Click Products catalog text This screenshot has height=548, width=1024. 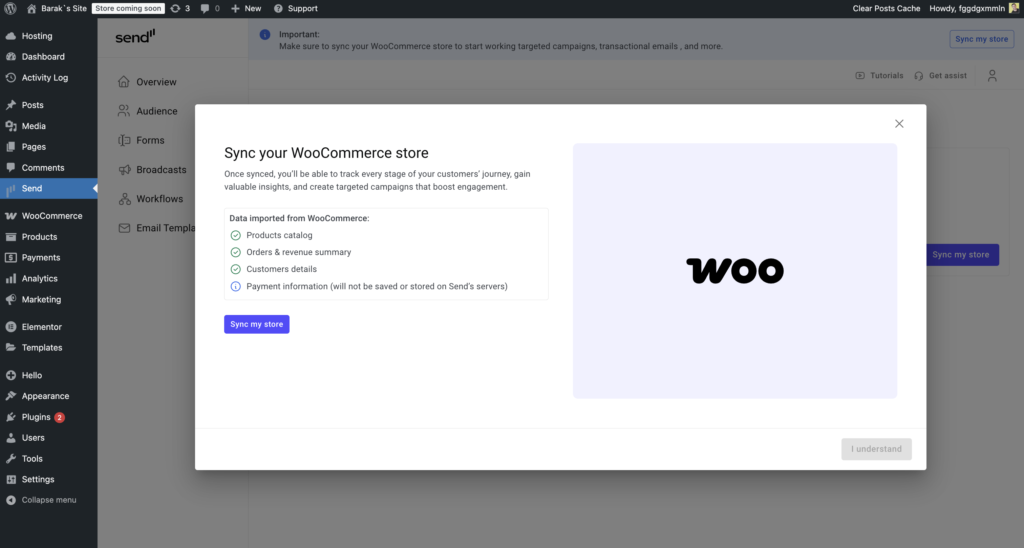click(280, 235)
